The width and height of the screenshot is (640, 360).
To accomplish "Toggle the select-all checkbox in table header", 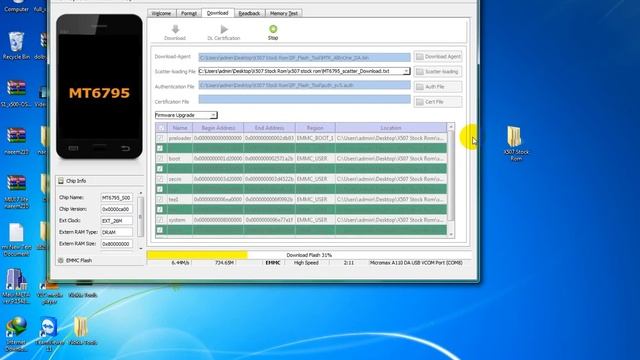I will coord(160,128).
